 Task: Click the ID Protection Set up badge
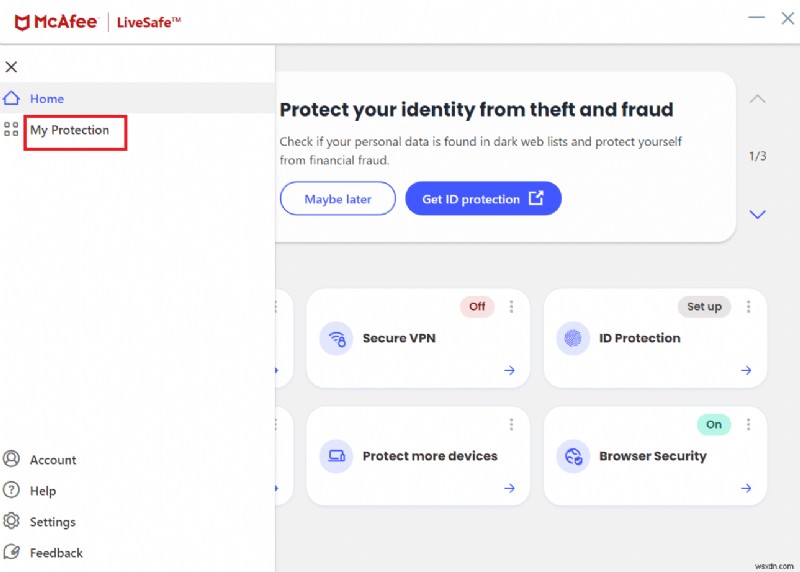(704, 306)
